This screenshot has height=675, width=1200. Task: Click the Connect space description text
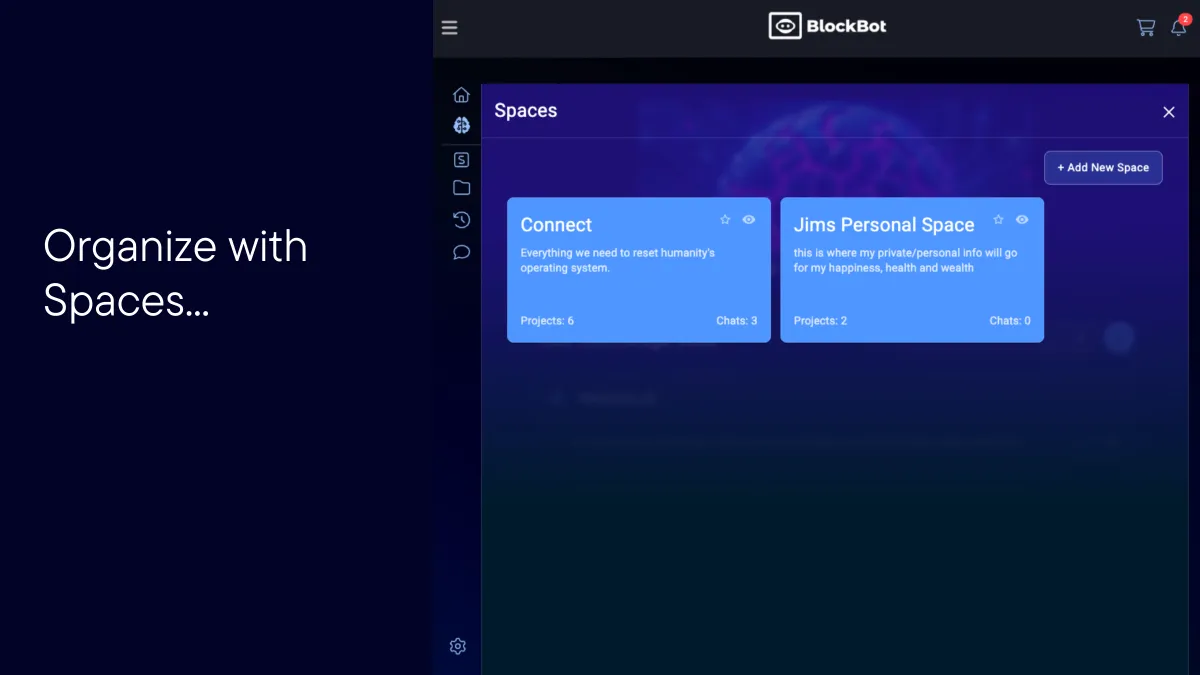[x=618, y=260]
